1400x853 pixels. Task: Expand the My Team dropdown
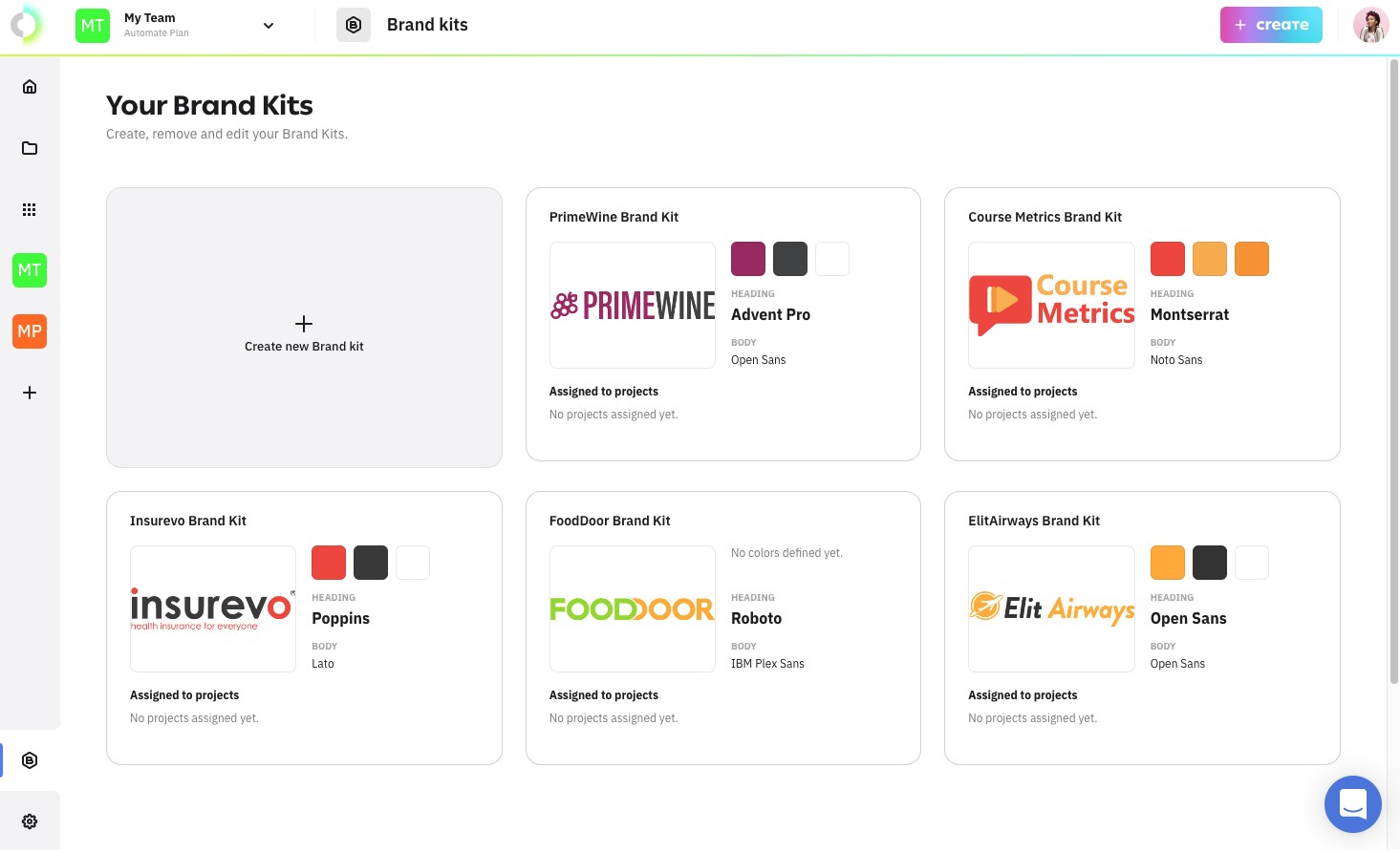tap(269, 26)
